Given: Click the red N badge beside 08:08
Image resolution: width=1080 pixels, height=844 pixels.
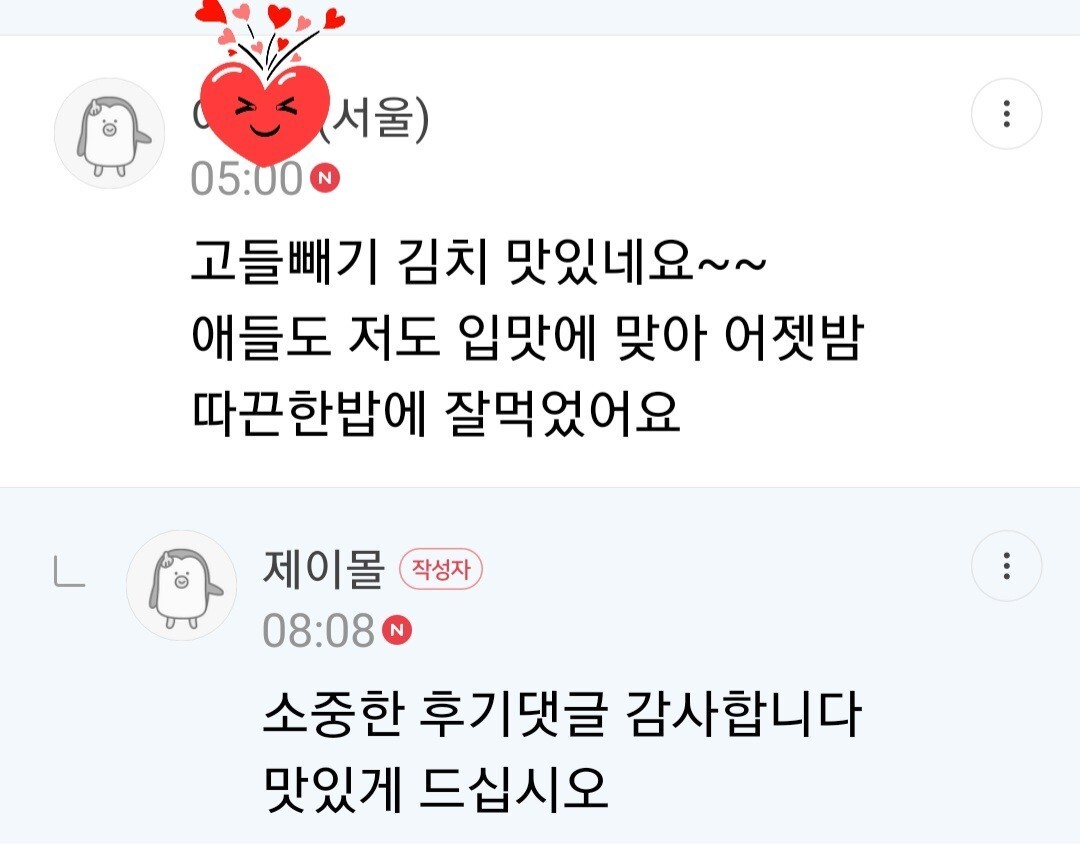Looking at the screenshot, I should tap(397, 629).
